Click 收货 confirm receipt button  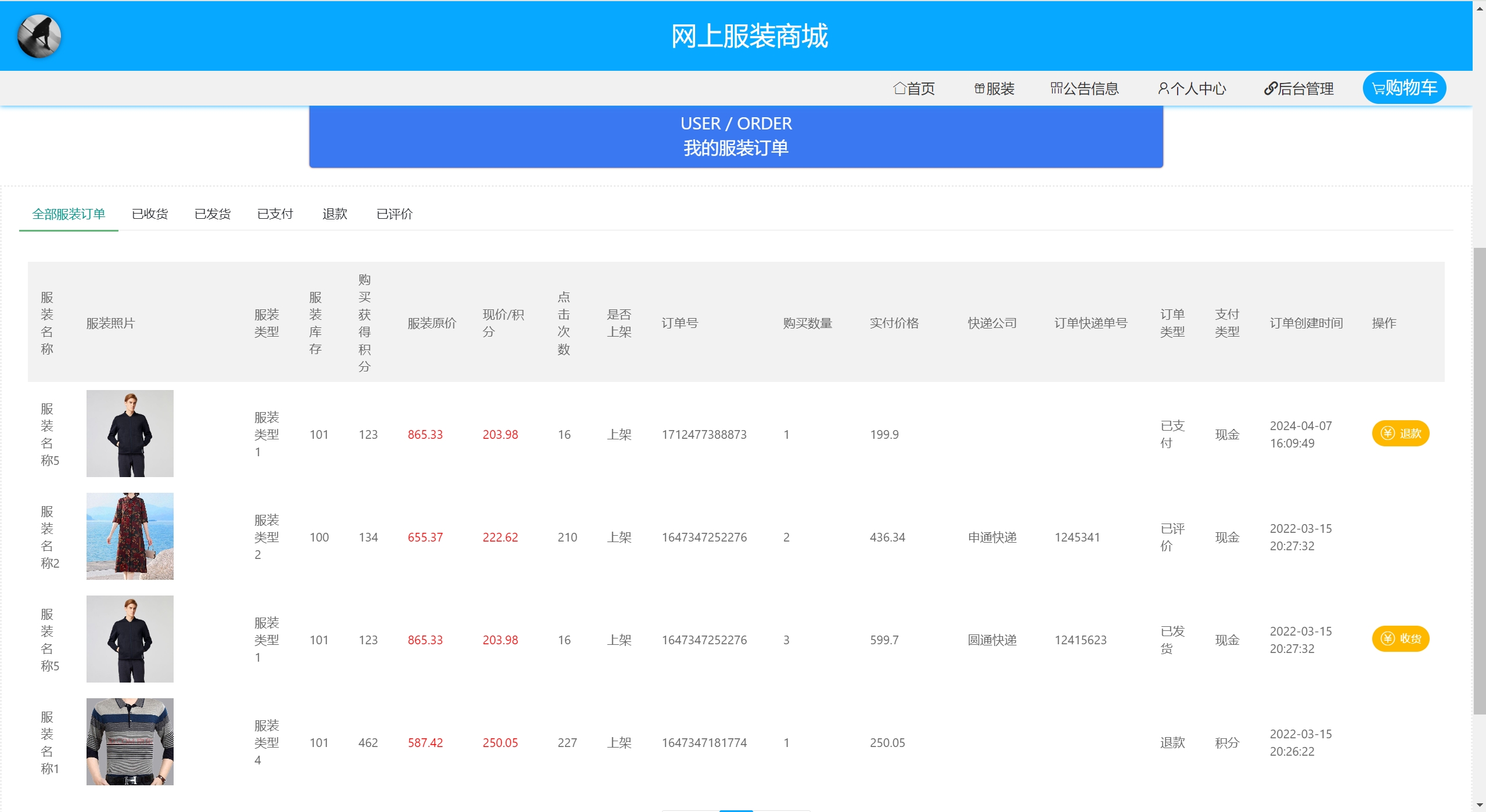point(1400,639)
